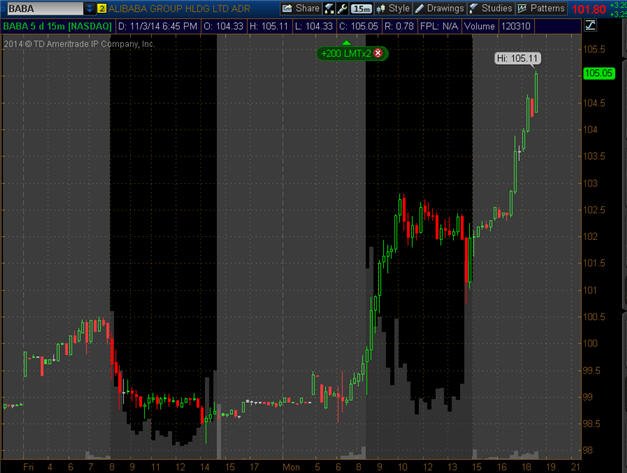Open chart settings wrench icon
Viewport: 627px width, 473px height.
pos(342,8)
